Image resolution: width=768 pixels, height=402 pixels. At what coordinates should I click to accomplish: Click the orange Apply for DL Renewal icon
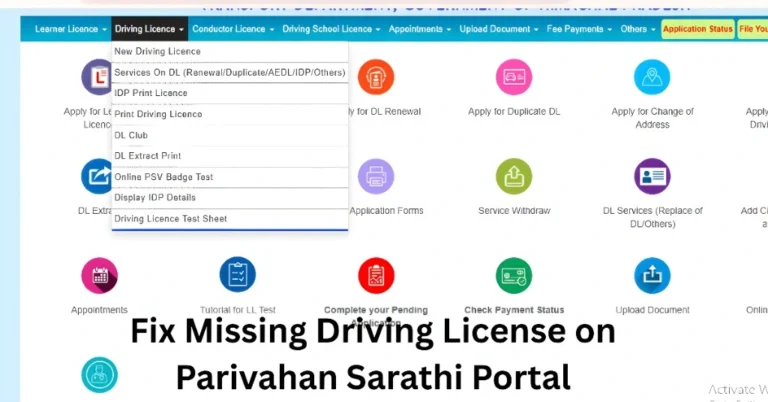[x=376, y=77]
